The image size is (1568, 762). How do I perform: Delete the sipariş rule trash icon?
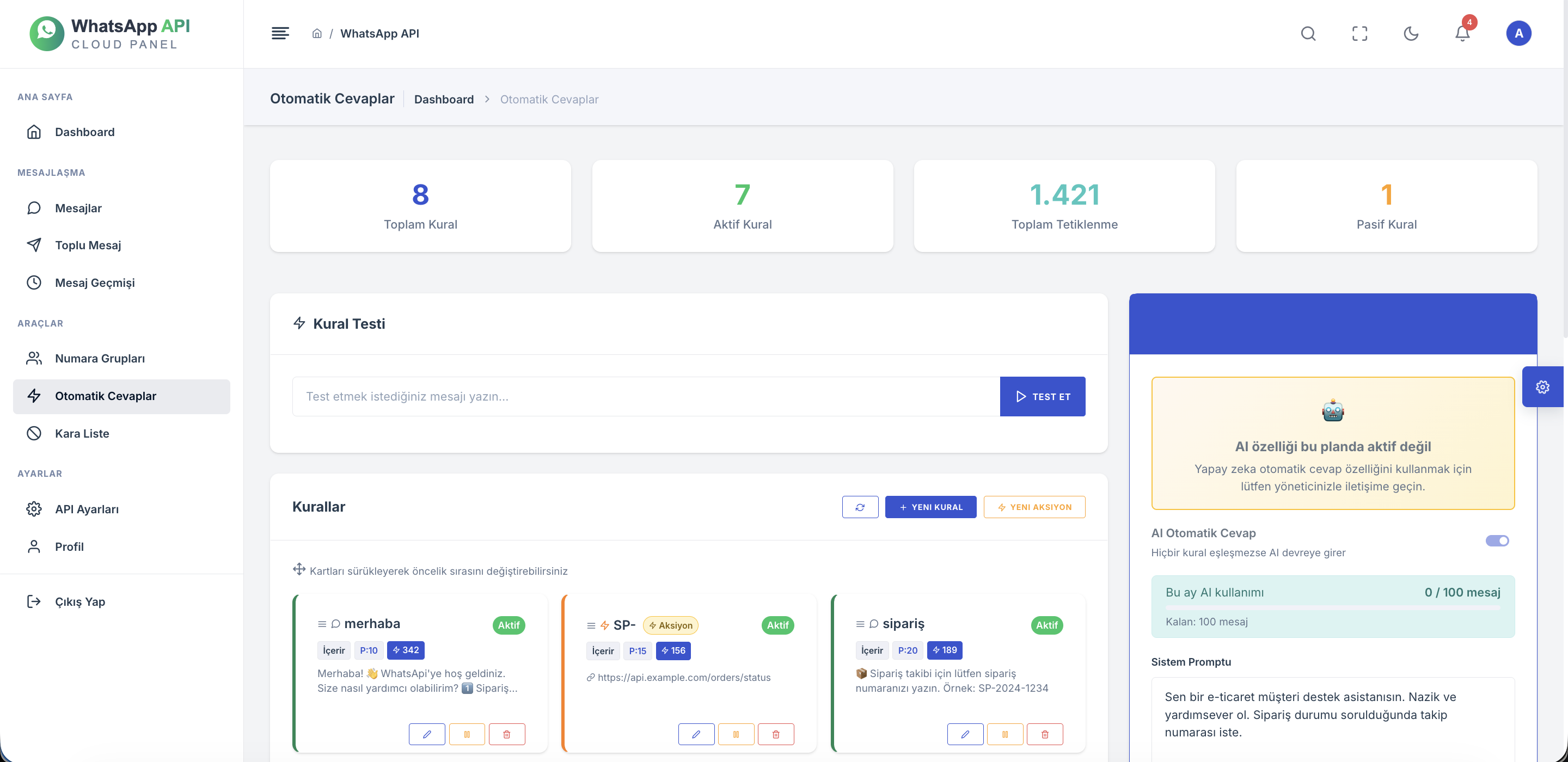(1045, 734)
